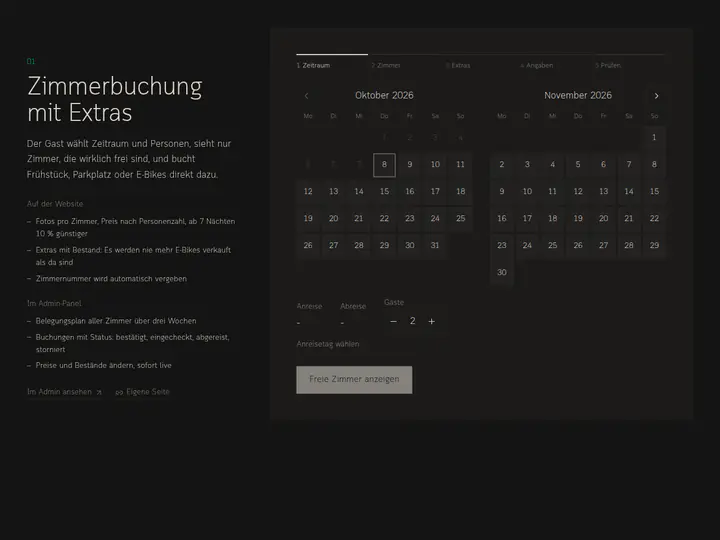This screenshot has height=540, width=720.
Task: Go to previous month in calendar
Action: [x=307, y=96]
